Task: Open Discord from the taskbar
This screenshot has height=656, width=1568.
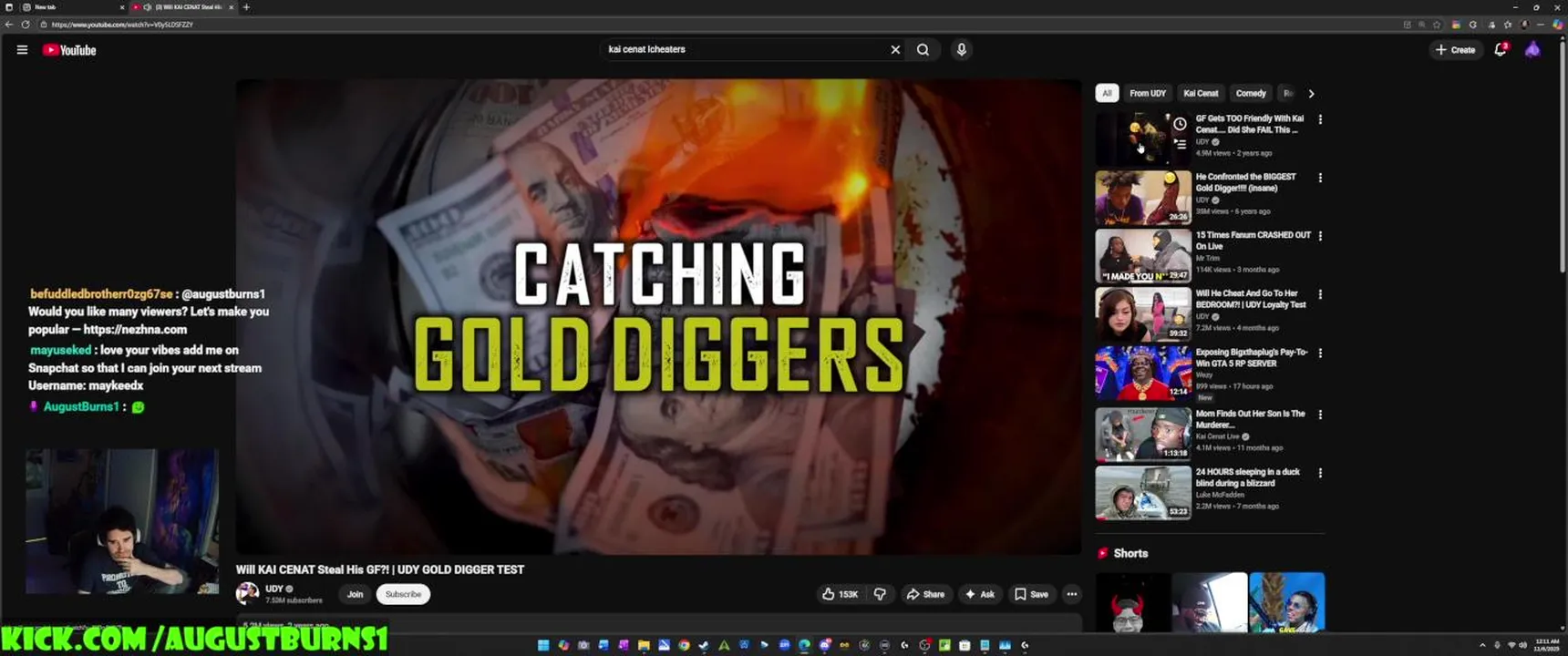Action: (x=825, y=645)
